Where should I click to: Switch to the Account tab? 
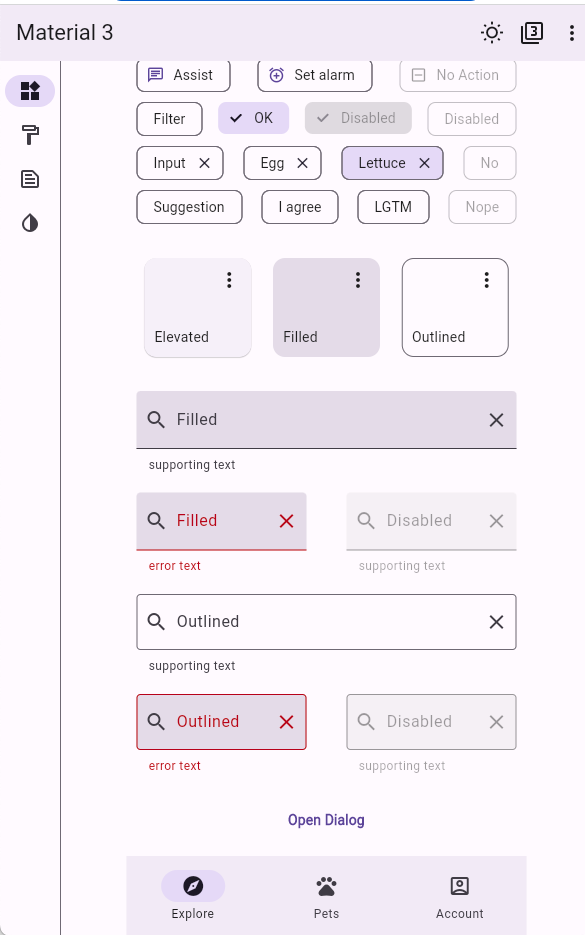coord(459,895)
